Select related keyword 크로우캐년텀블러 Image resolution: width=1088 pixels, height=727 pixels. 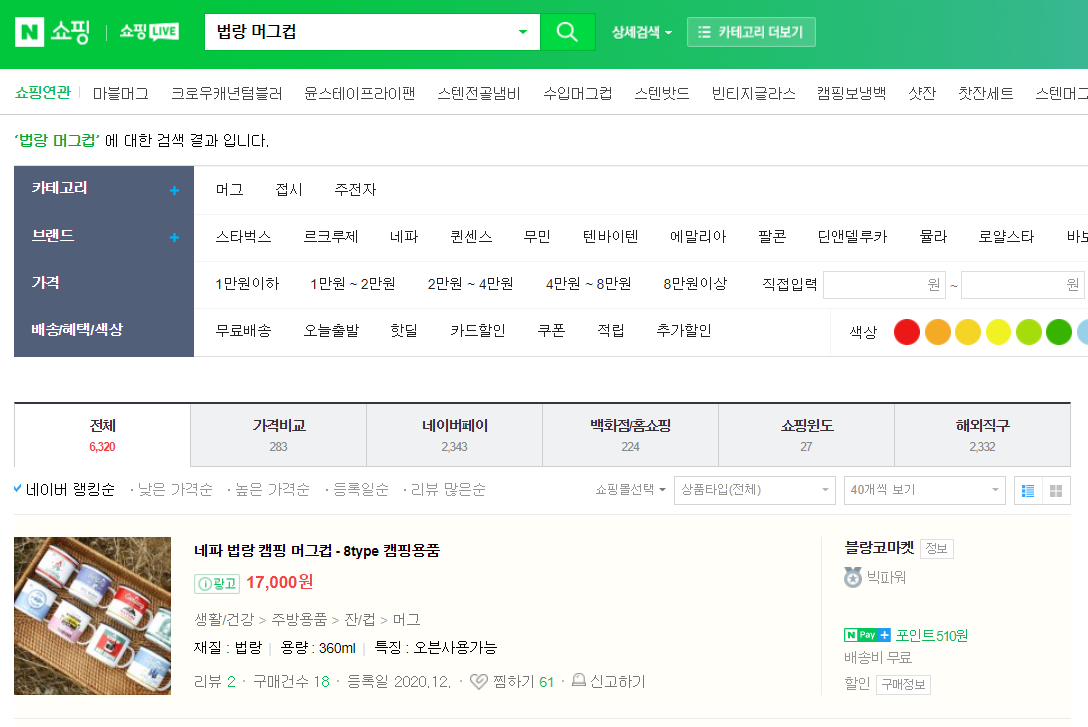[227, 94]
